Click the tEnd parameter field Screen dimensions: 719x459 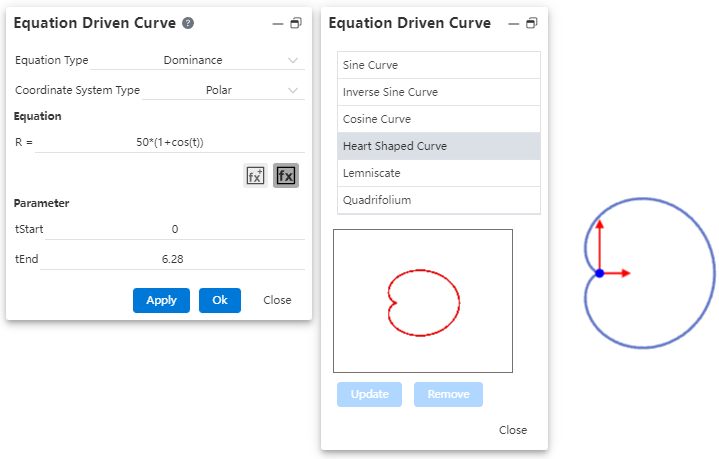coord(174,259)
